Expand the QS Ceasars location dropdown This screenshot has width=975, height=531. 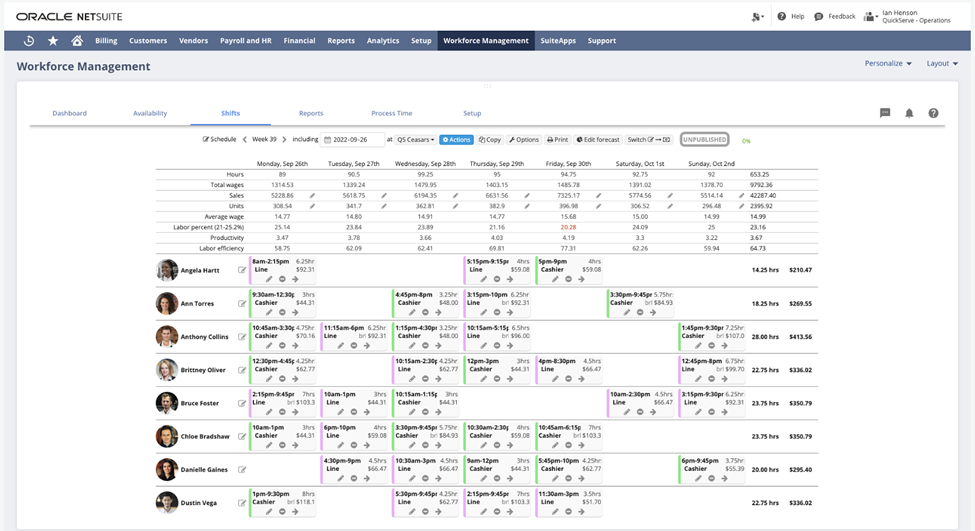pyautogui.click(x=416, y=140)
